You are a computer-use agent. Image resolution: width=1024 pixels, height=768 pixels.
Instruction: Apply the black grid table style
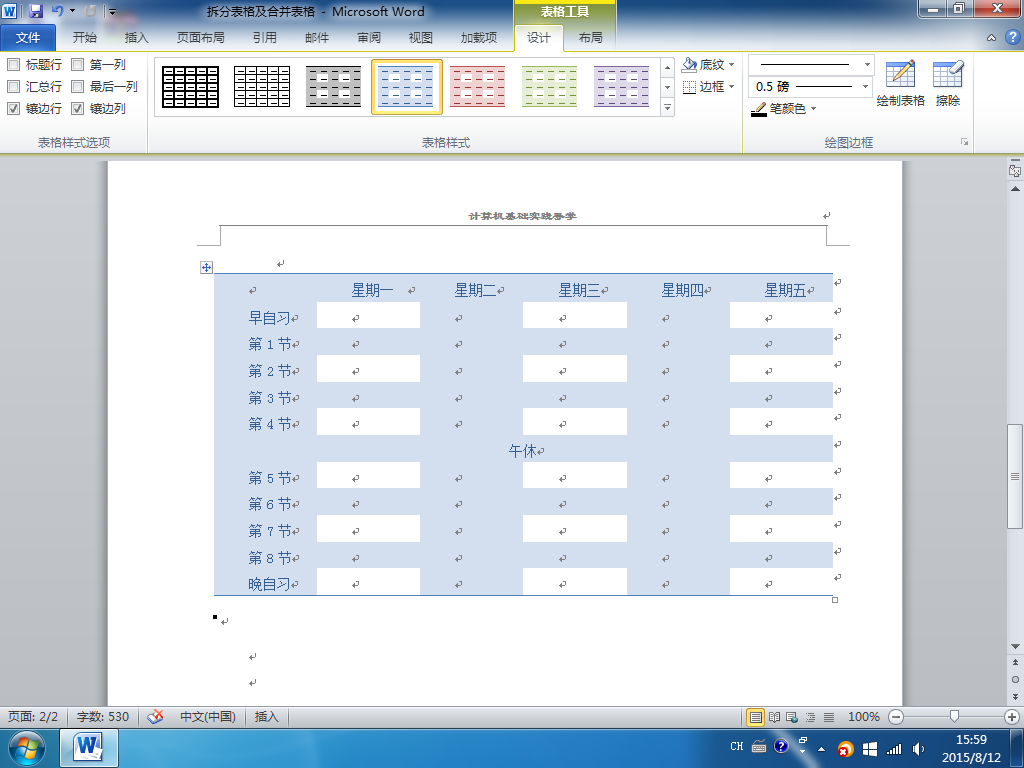(x=190, y=87)
